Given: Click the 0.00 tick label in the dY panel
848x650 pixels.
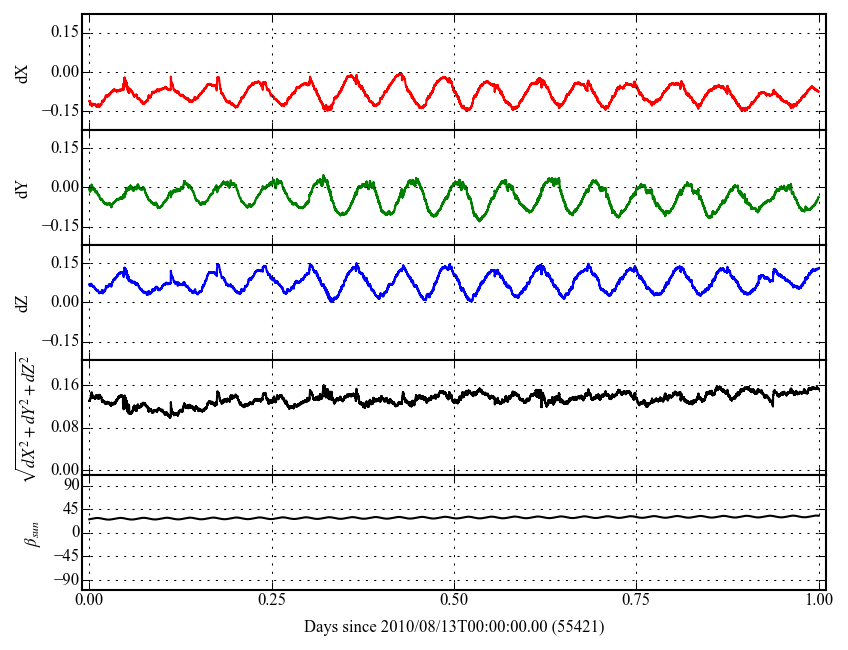Looking at the screenshot, I should 62,187.
